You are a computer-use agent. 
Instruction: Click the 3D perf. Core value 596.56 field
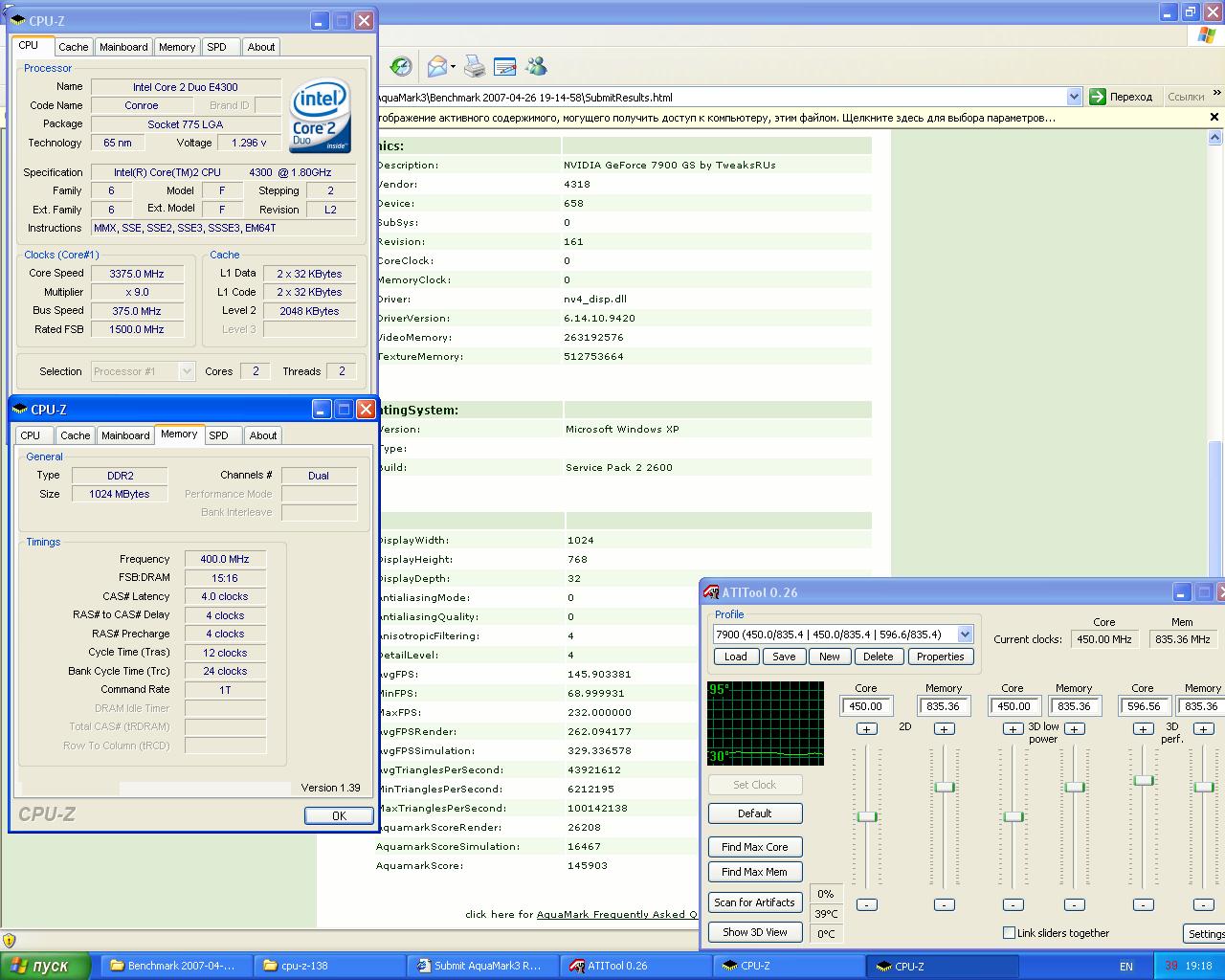point(1144,706)
